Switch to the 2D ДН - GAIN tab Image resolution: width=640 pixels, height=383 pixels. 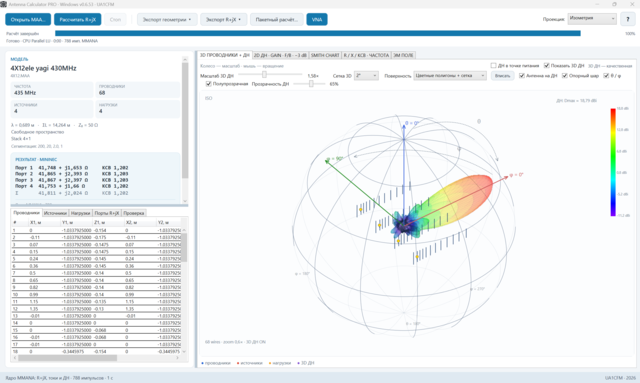(x=280, y=55)
